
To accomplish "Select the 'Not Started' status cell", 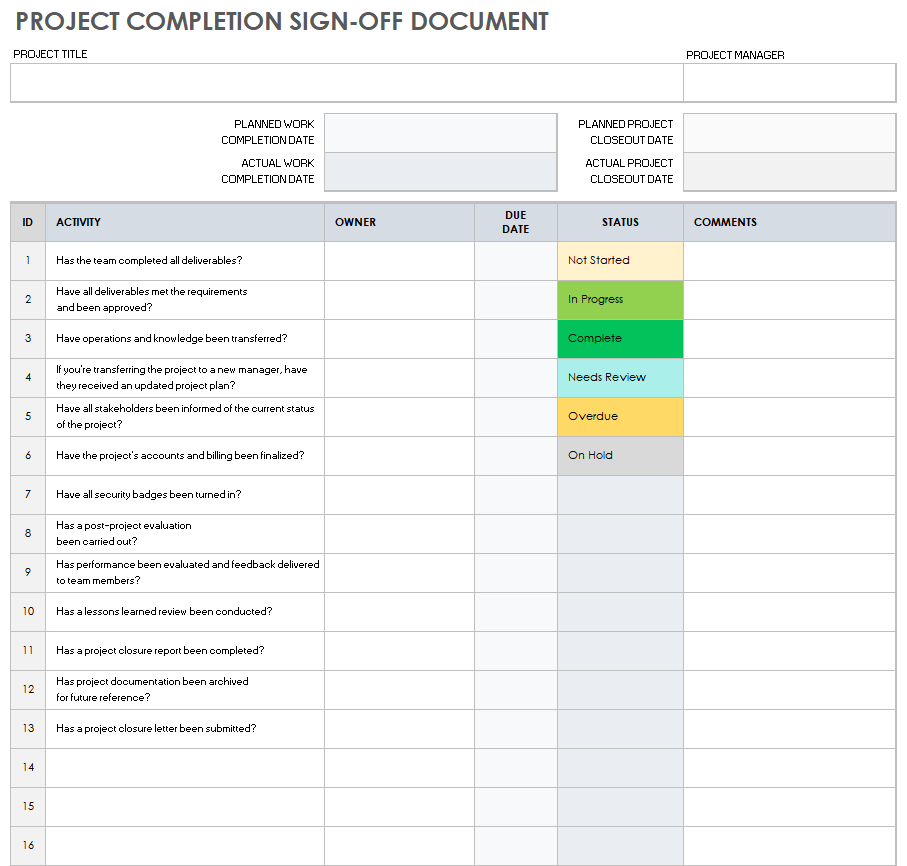I will point(620,260).
